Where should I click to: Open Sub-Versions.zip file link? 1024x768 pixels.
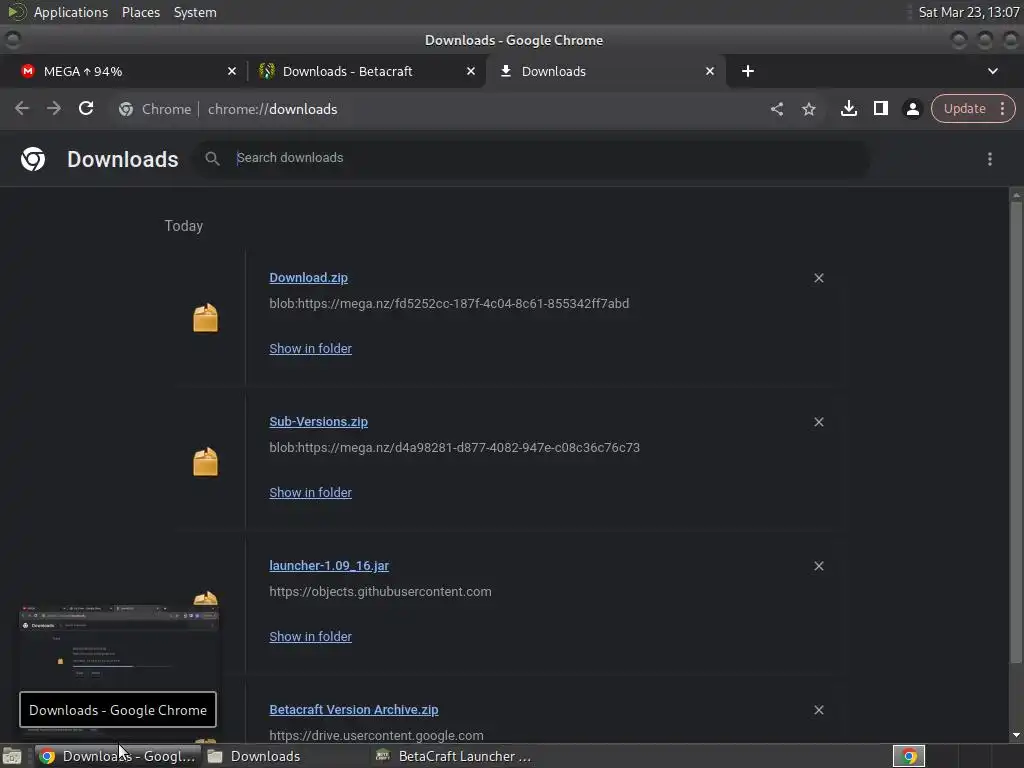point(318,422)
